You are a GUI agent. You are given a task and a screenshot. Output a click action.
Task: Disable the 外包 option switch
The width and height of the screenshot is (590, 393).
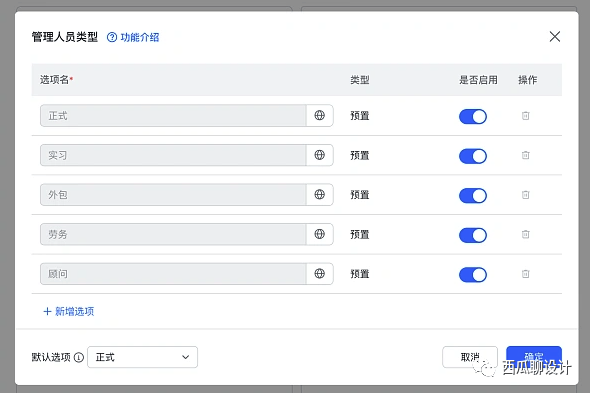473,195
